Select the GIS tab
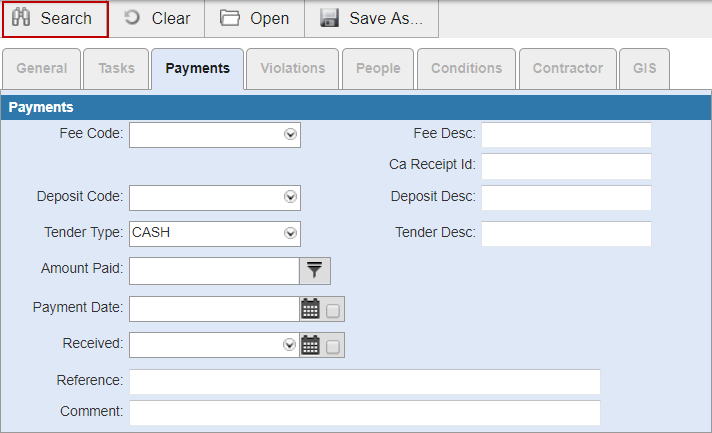Image resolution: width=712 pixels, height=433 pixels. pos(644,69)
